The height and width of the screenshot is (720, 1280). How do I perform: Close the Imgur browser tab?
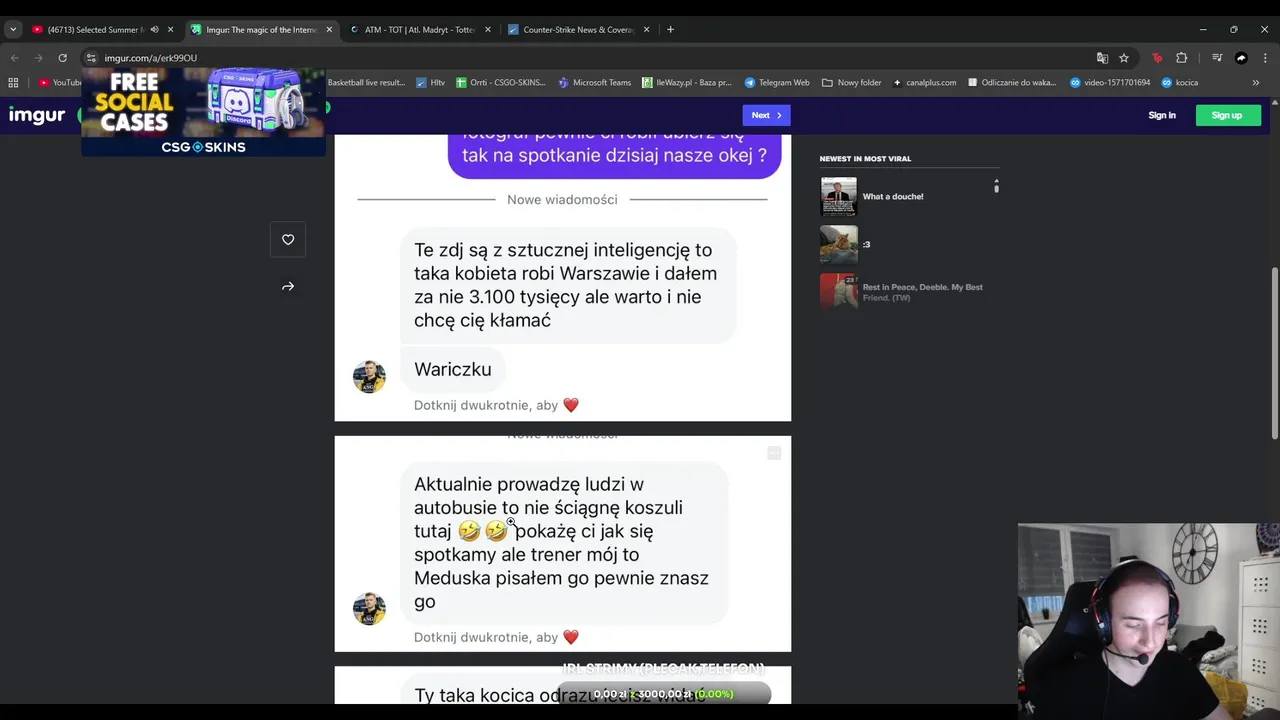[x=329, y=29]
